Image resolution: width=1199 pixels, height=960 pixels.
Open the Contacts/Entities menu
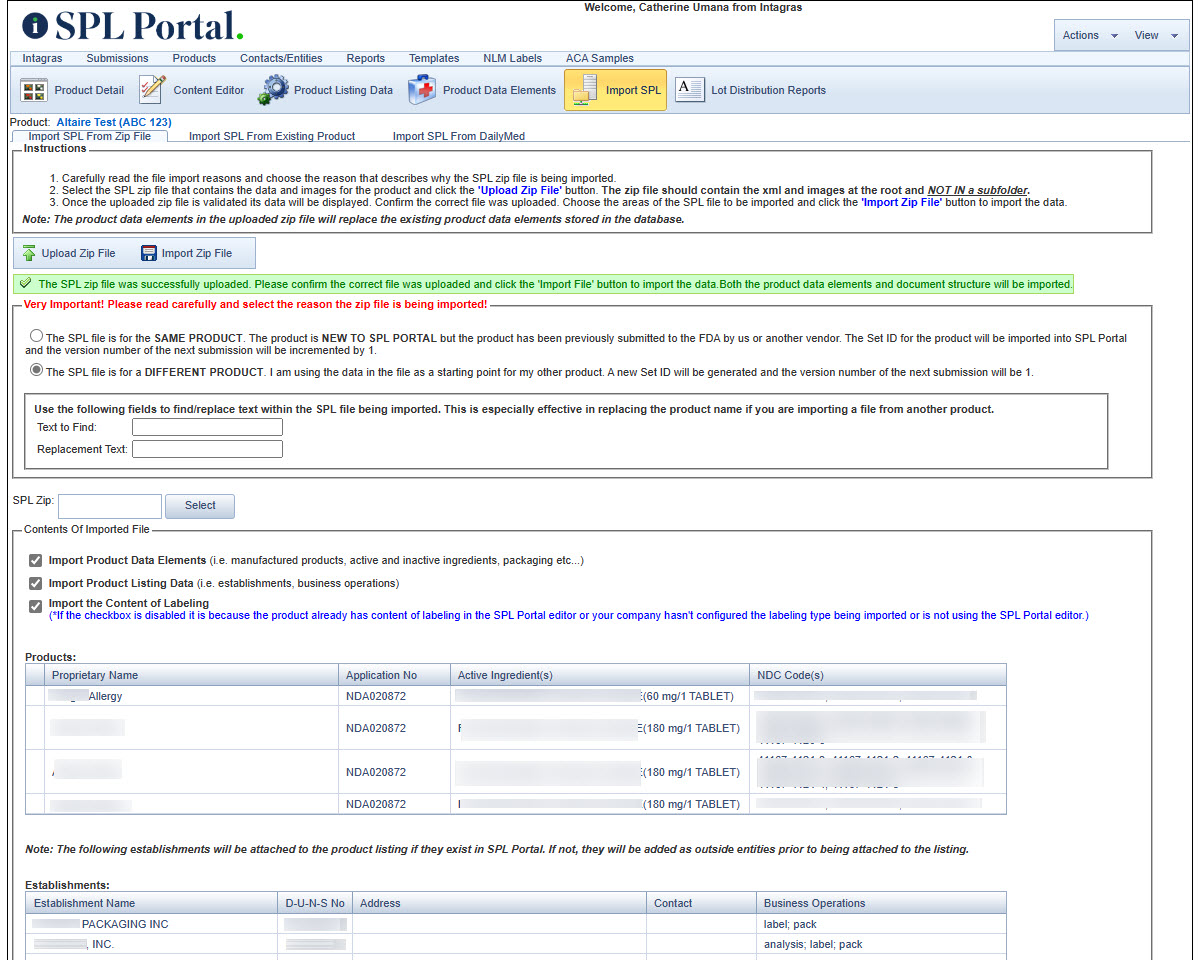(x=281, y=58)
